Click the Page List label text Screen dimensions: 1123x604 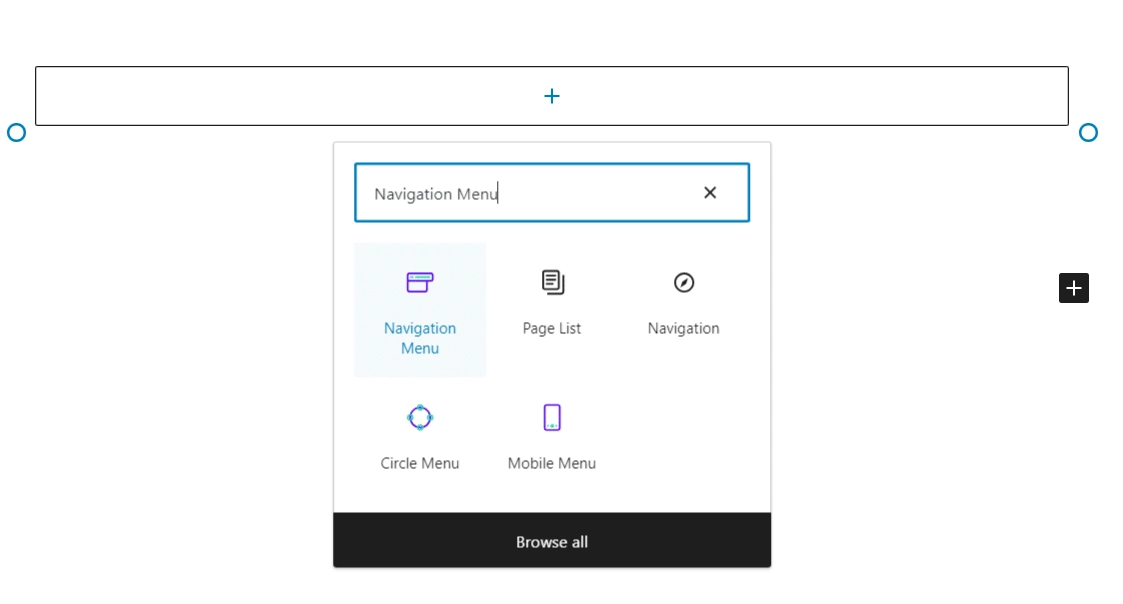coord(551,328)
